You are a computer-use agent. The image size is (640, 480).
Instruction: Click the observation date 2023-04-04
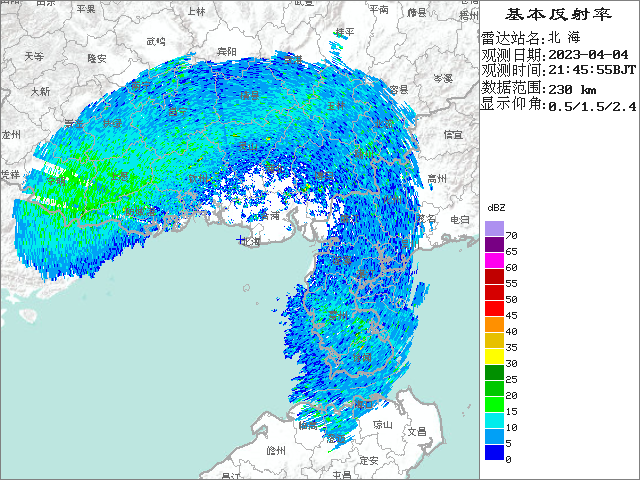tap(588, 54)
